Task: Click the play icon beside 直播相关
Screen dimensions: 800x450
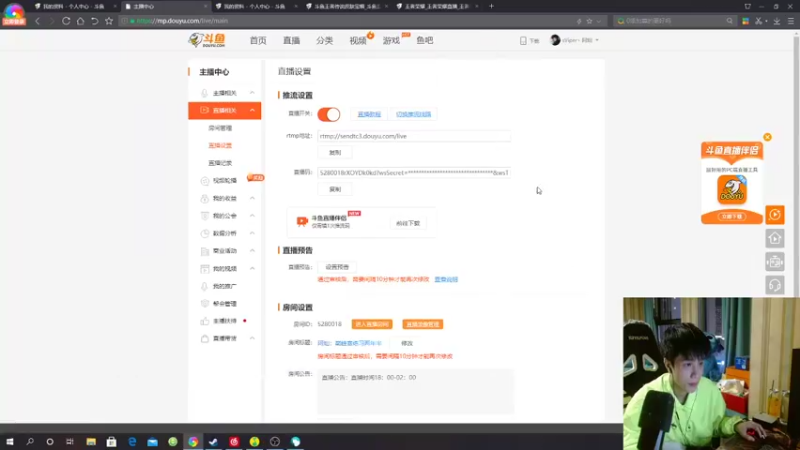Action: 205,110
